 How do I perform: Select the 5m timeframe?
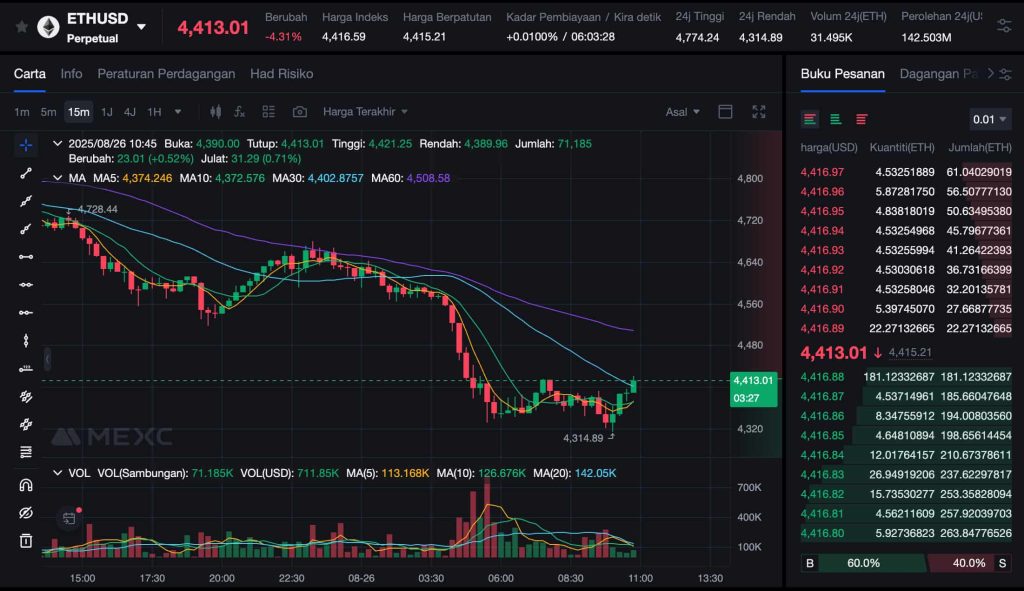[48, 112]
